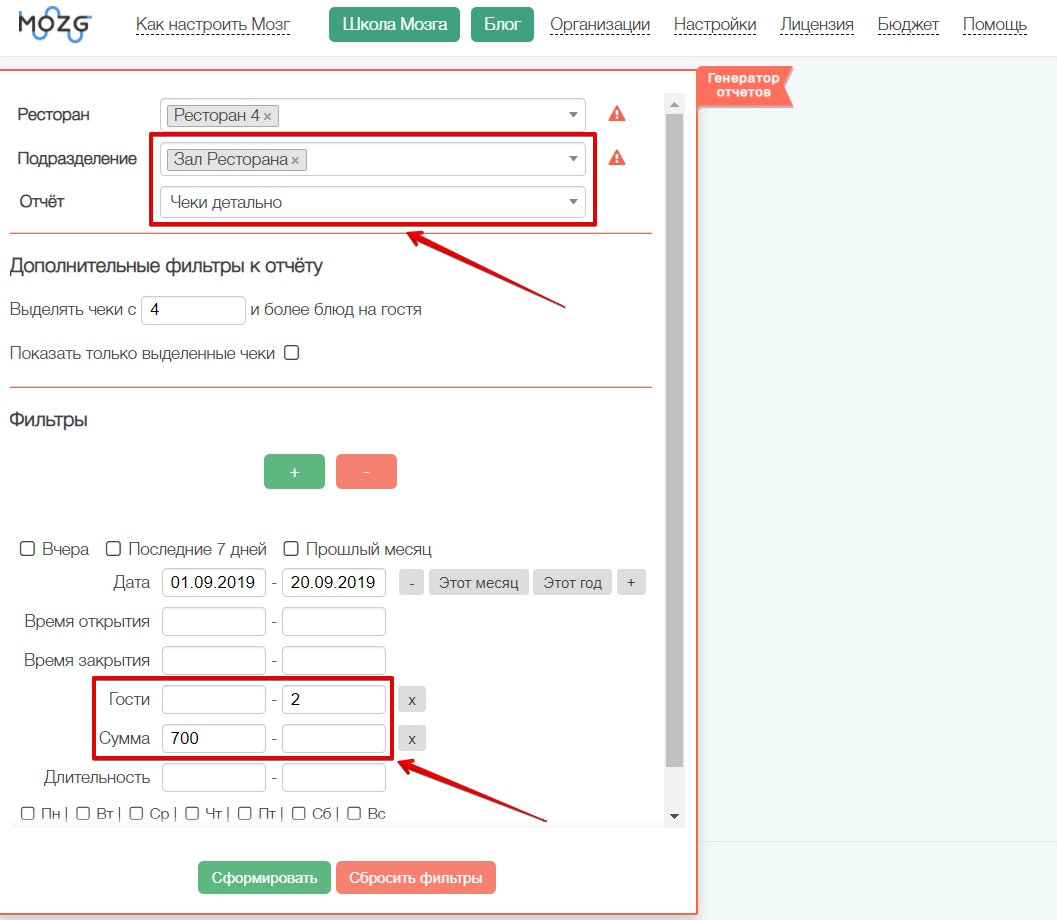This screenshot has width=1057, height=920.
Task: Click warning icon next to Подразделение field
Action: tap(617, 158)
